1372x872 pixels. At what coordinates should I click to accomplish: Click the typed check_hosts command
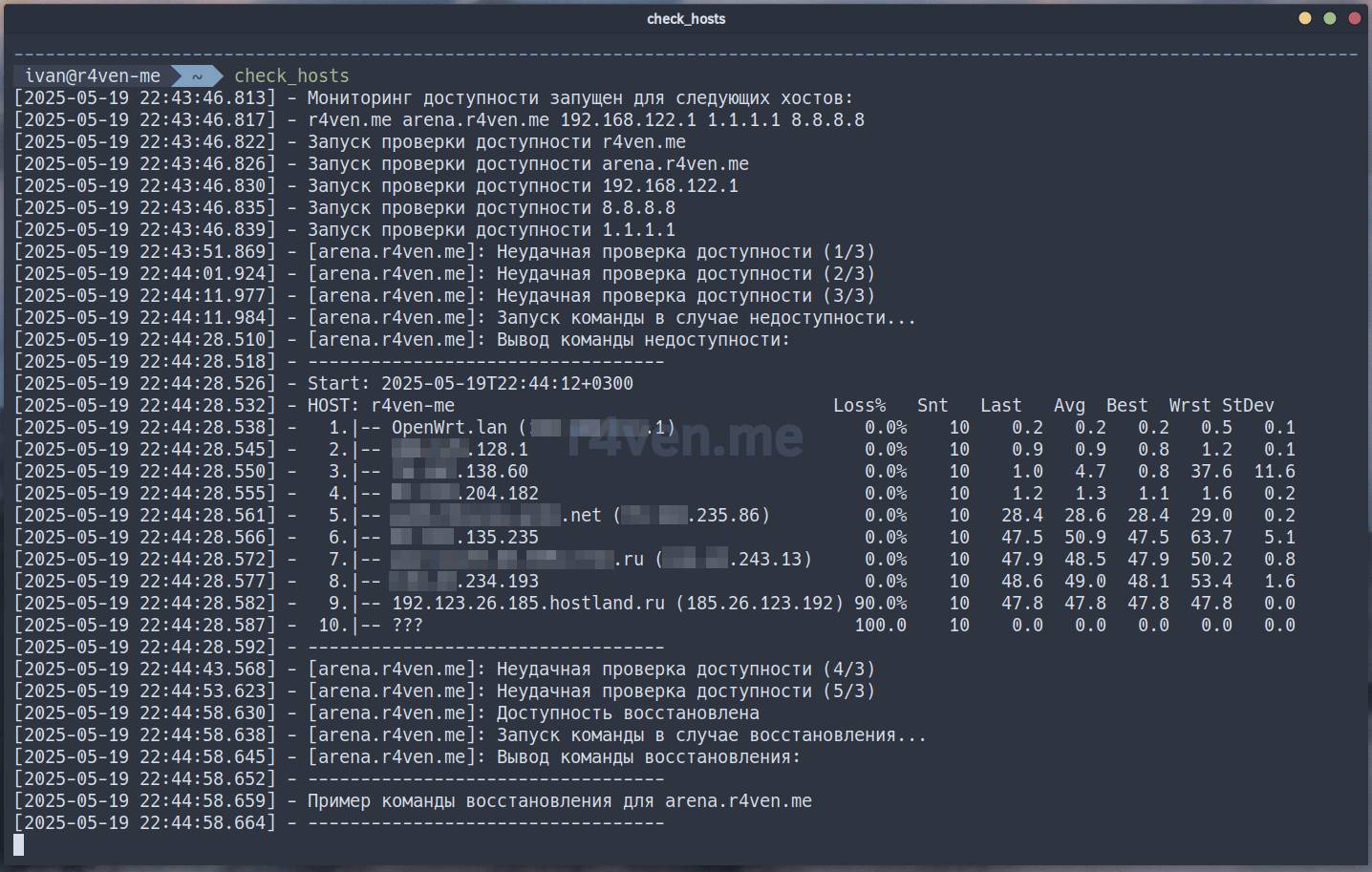click(x=291, y=75)
